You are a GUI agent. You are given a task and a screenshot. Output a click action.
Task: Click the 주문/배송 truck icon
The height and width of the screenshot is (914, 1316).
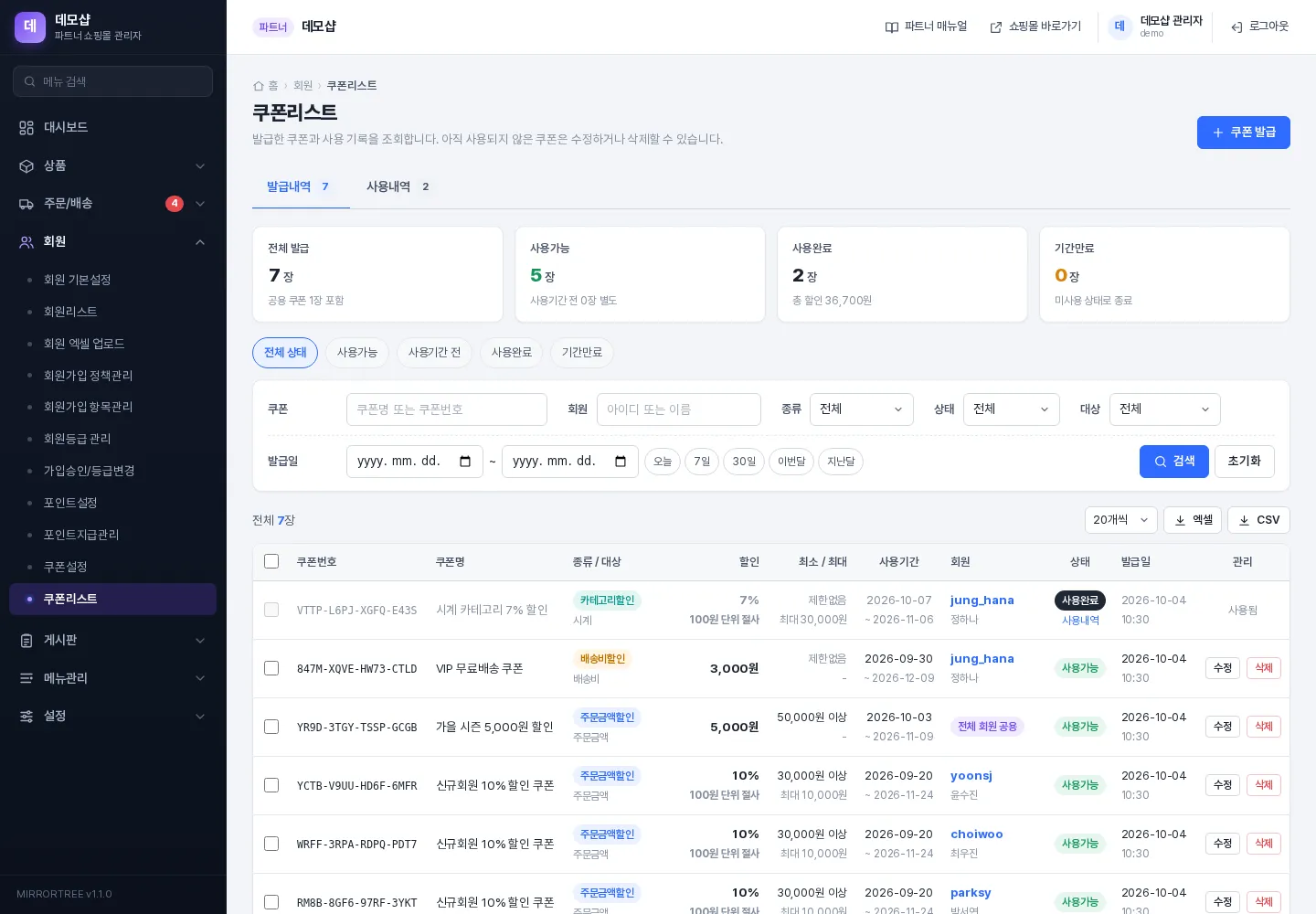pyautogui.click(x=27, y=204)
